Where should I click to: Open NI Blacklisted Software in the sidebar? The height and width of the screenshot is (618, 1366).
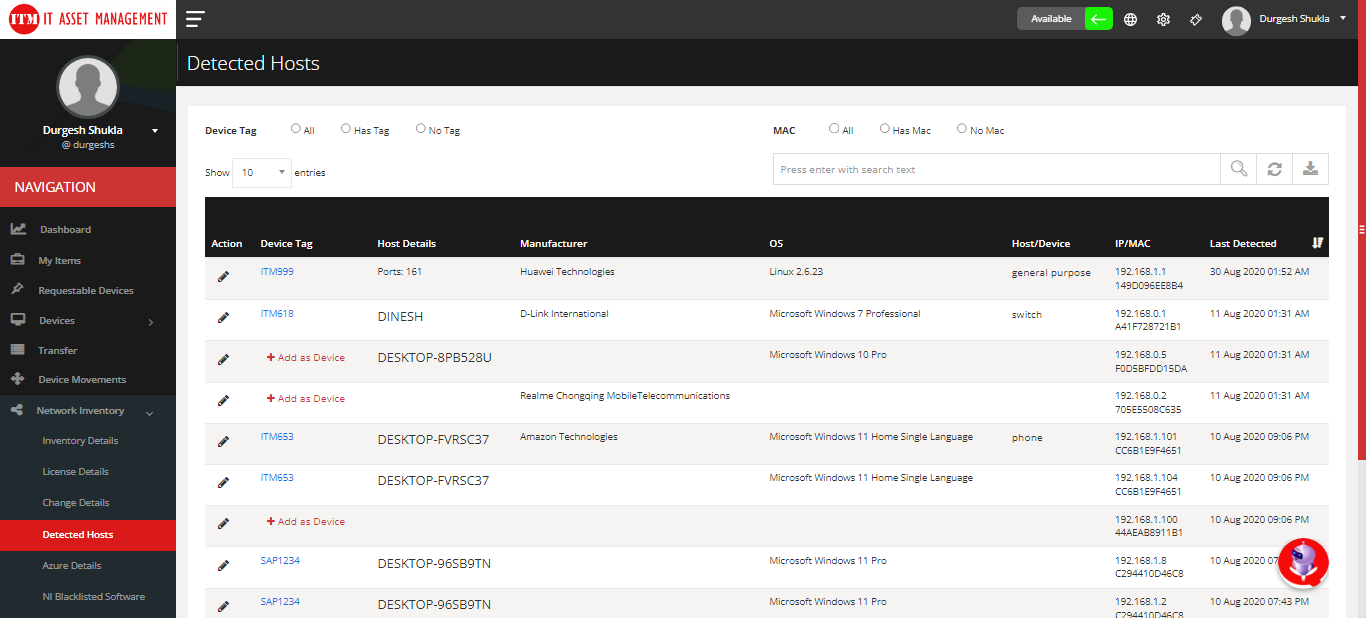[94, 597]
